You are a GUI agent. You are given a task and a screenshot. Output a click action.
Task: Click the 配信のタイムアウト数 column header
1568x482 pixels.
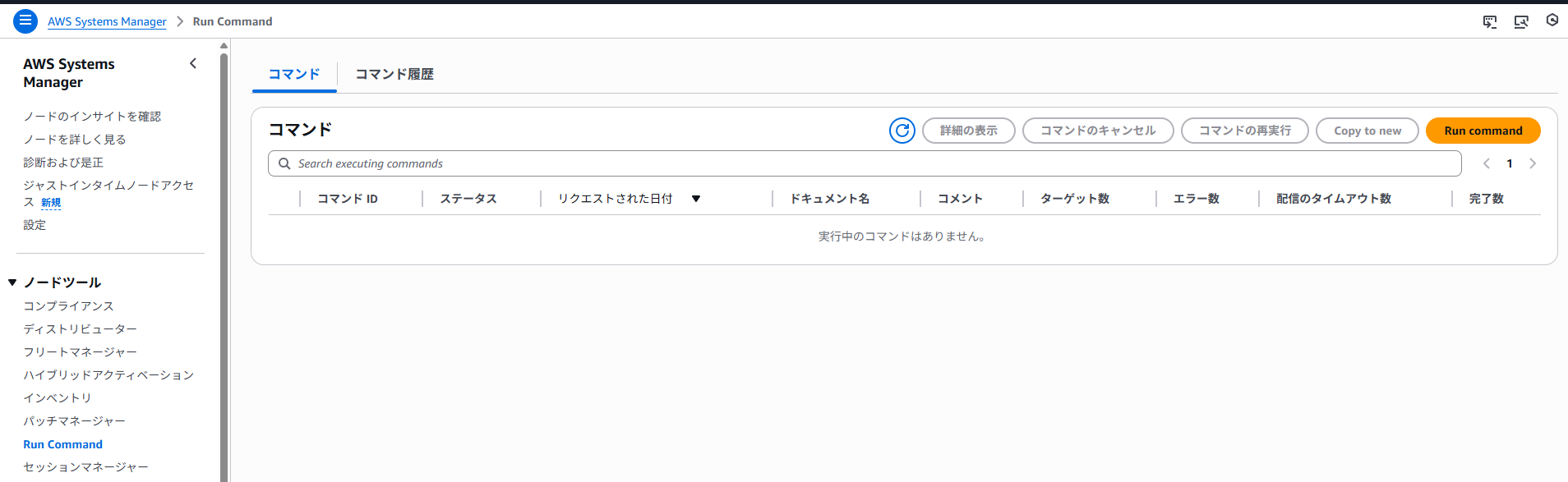(x=1333, y=199)
